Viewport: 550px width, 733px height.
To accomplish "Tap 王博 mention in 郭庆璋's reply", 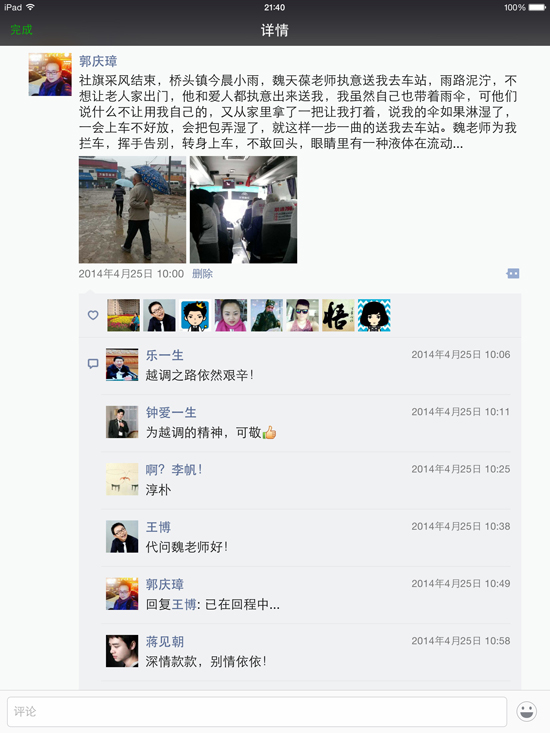I will 184,604.
